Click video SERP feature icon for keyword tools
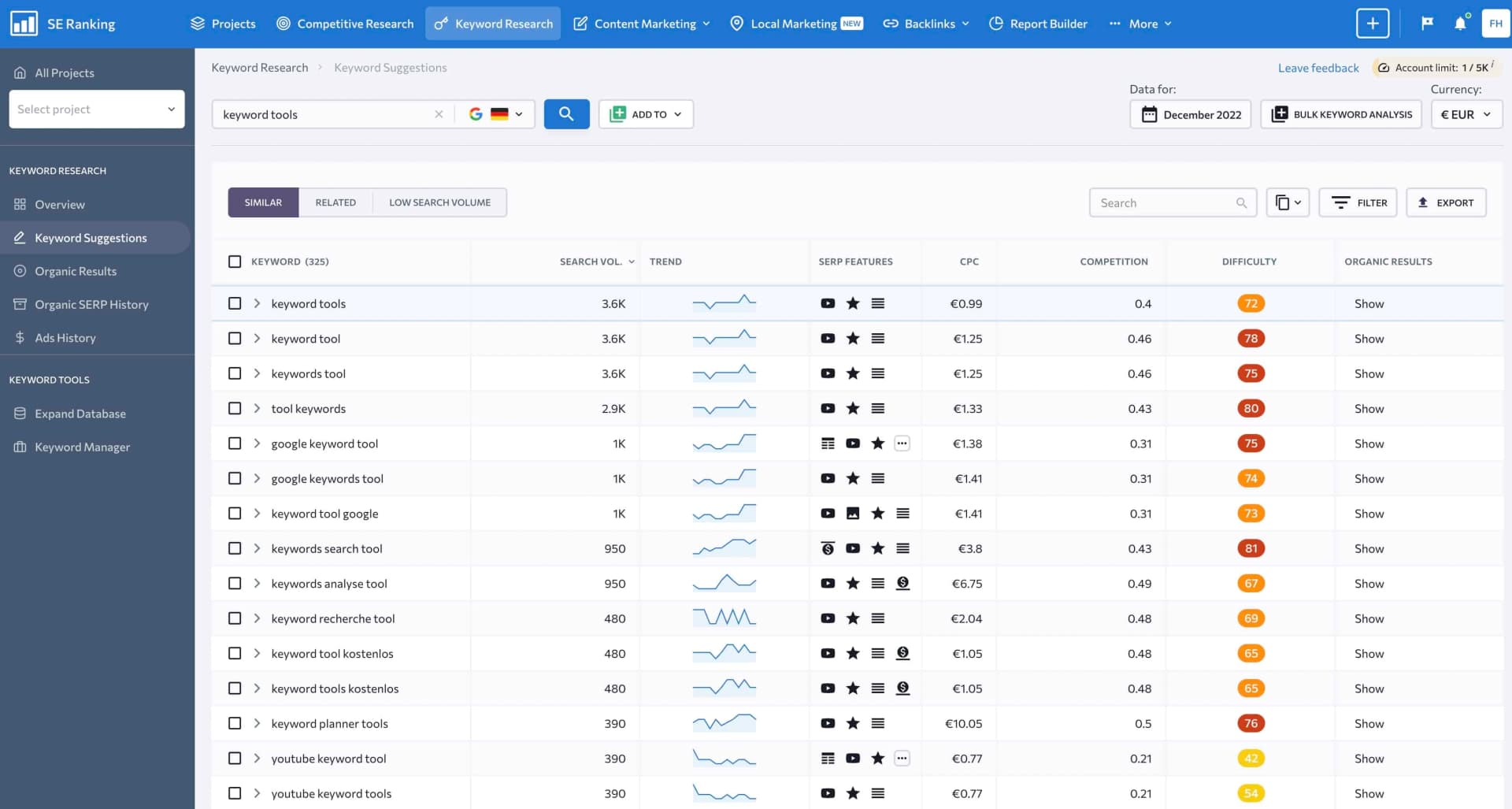 click(828, 303)
